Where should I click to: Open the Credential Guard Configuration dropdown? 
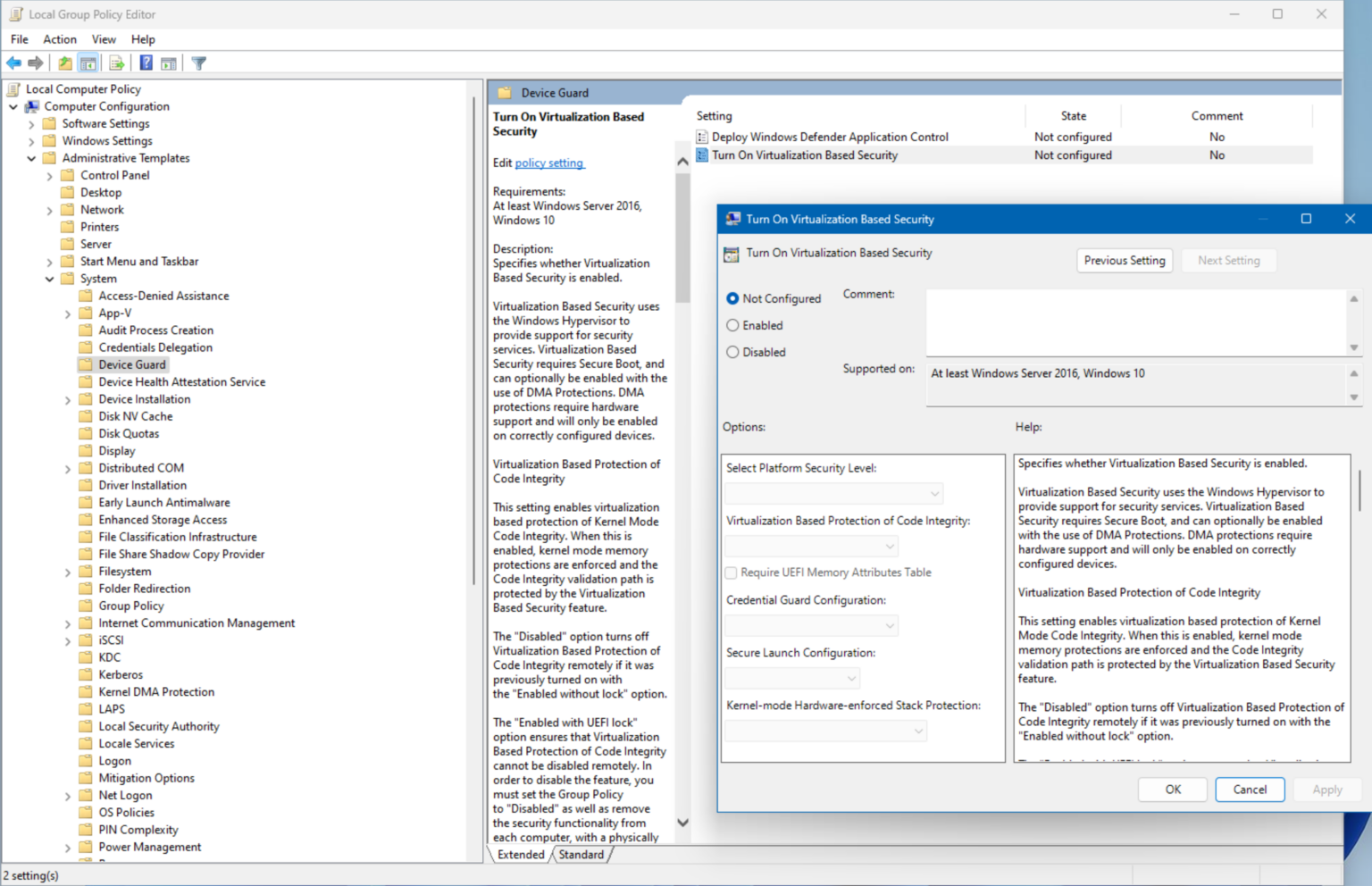[x=812, y=626]
